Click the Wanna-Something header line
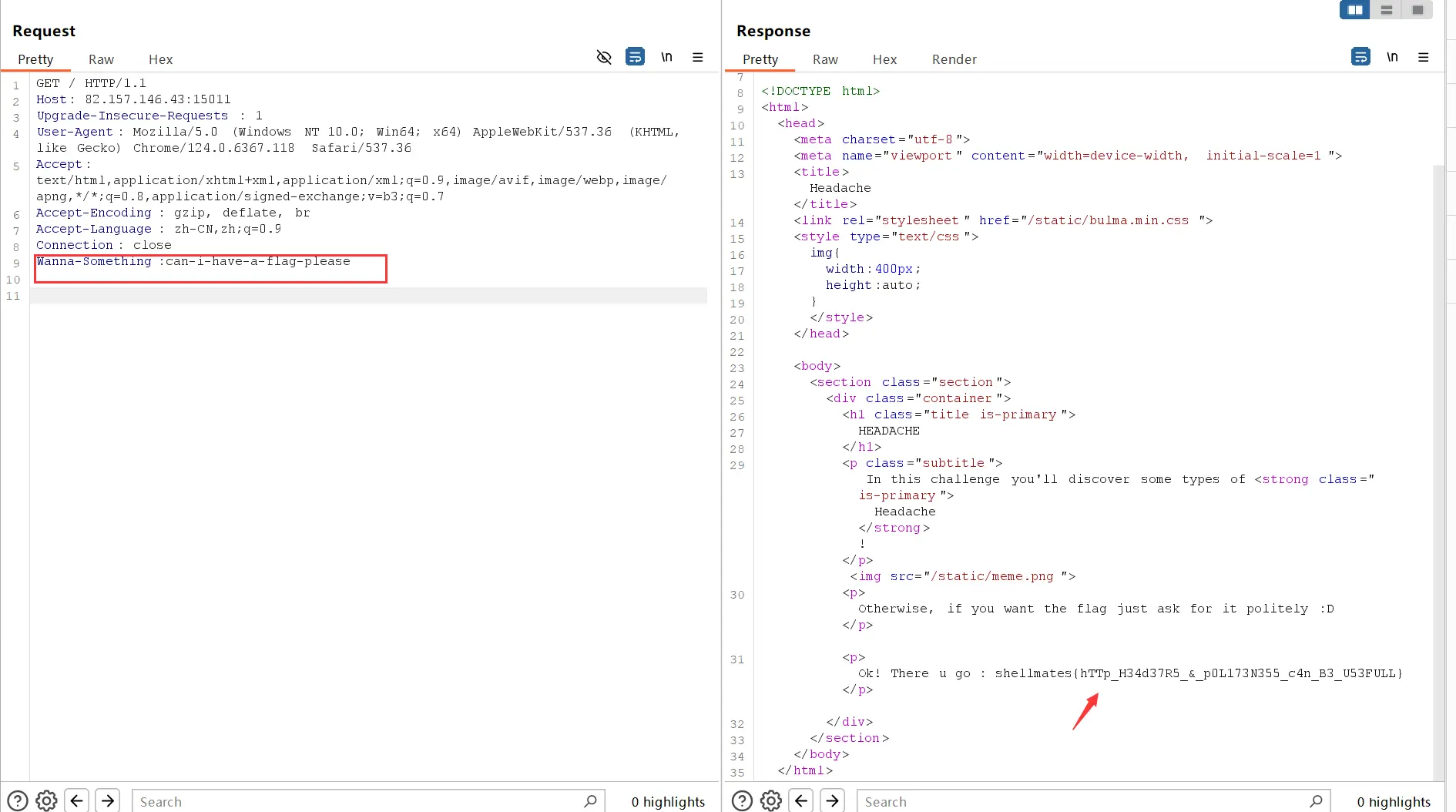Viewport: 1456px width, 812px height. 193,261
